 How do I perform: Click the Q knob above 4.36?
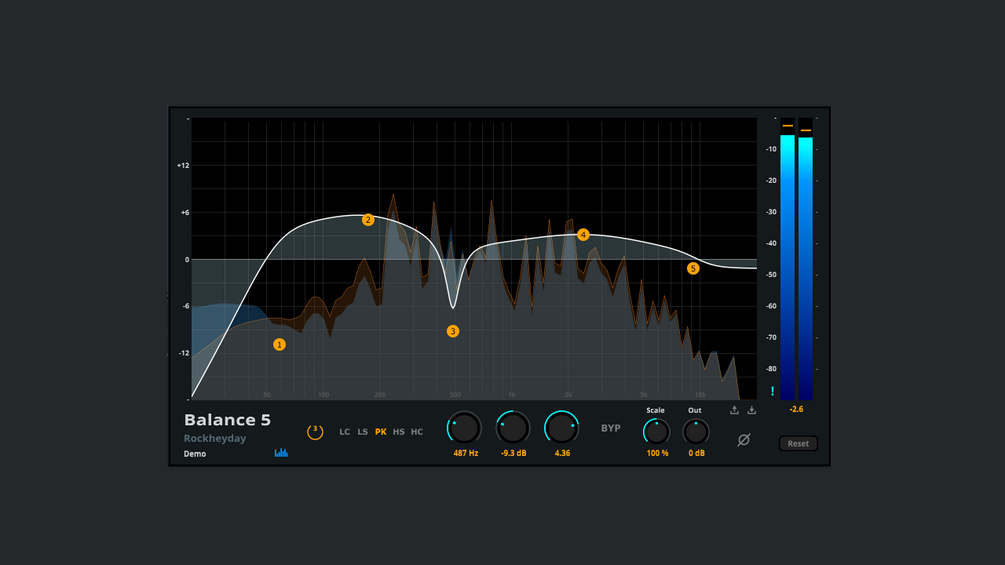[x=561, y=428]
